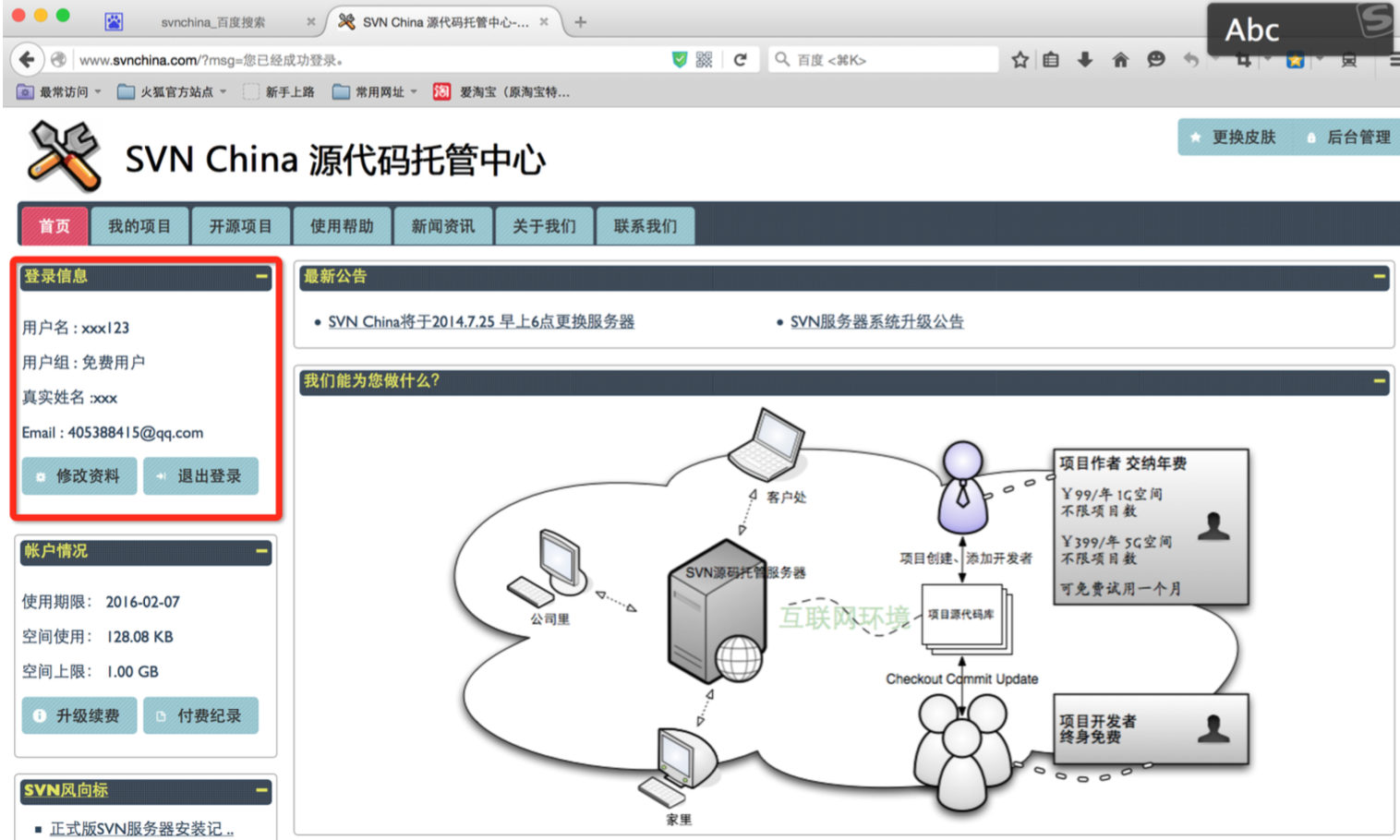The width and height of the screenshot is (1400, 840).
Task: Collapse the 最新公告 panel
Action: click(x=1380, y=276)
